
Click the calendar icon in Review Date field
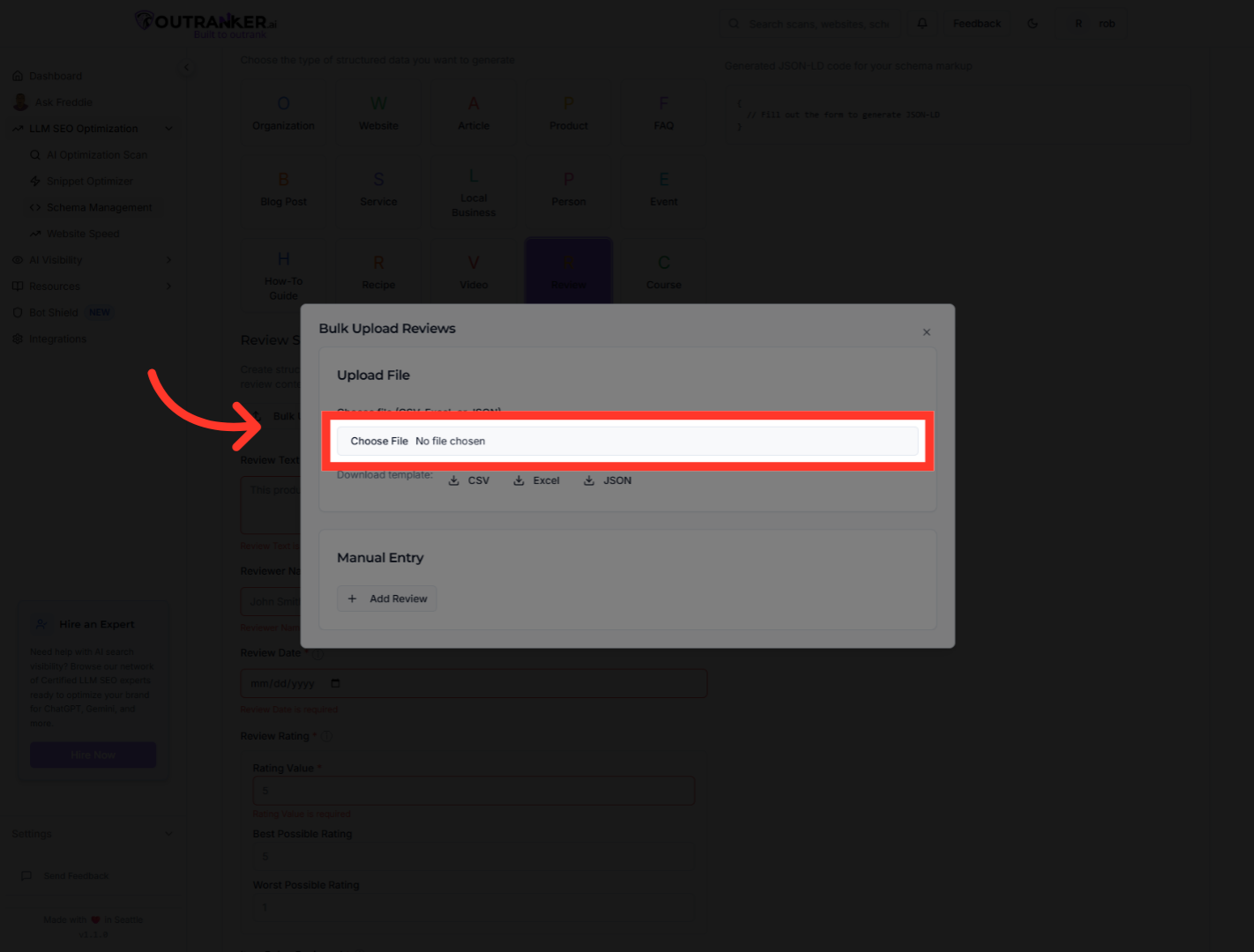335,684
